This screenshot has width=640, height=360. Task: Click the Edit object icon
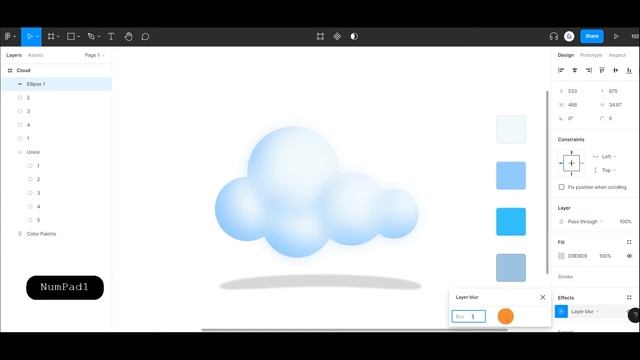tap(320, 36)
